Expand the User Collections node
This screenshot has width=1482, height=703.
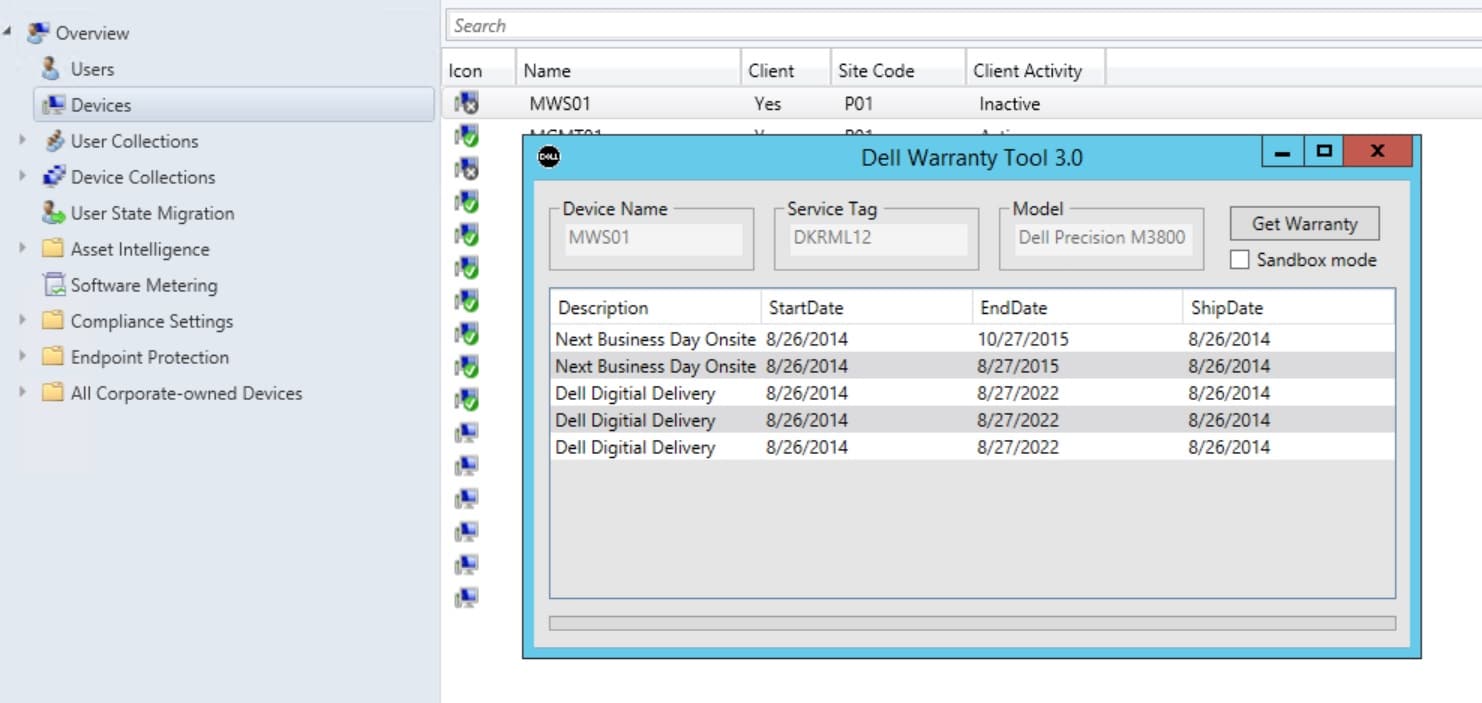20,141
